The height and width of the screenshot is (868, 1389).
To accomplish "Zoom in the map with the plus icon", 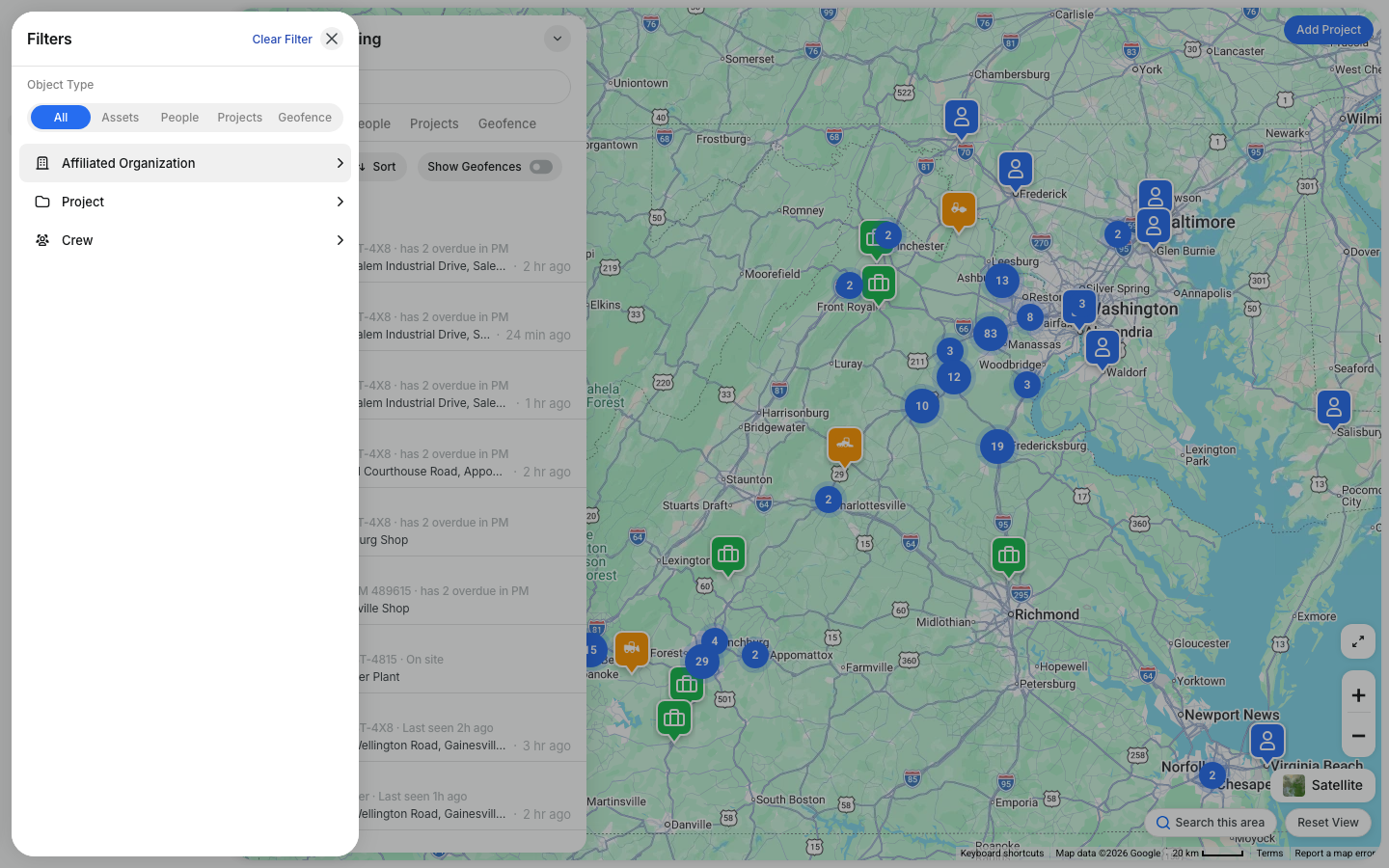I will pos(1358,695).
